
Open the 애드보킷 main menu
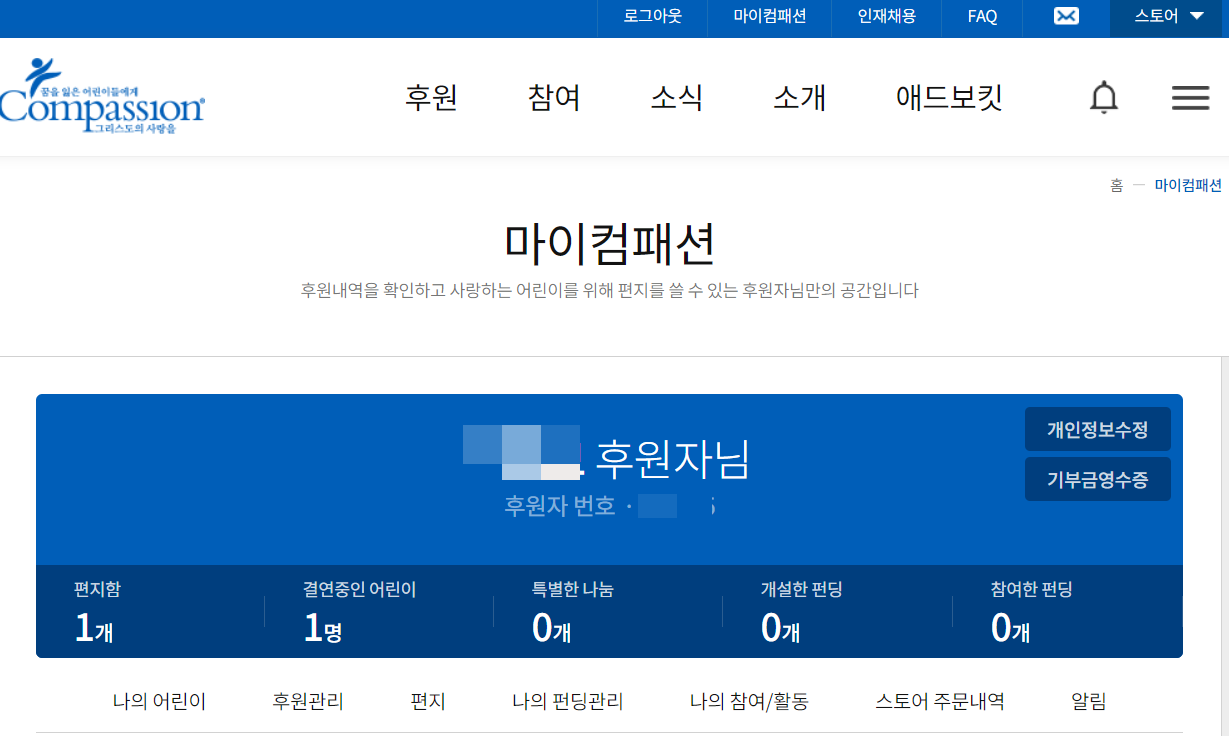point(949,98)
